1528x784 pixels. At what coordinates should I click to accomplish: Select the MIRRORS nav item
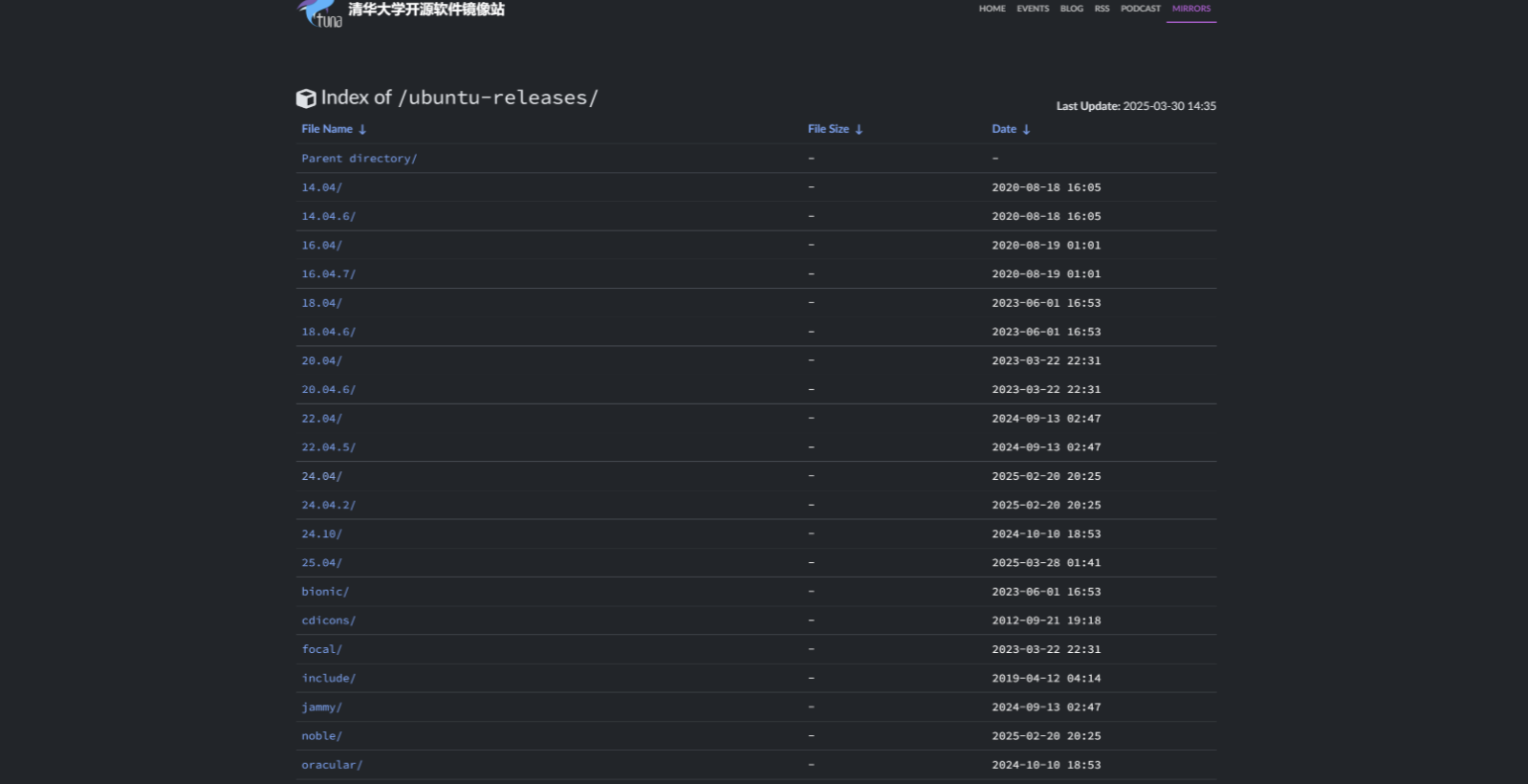[1191, 9]
